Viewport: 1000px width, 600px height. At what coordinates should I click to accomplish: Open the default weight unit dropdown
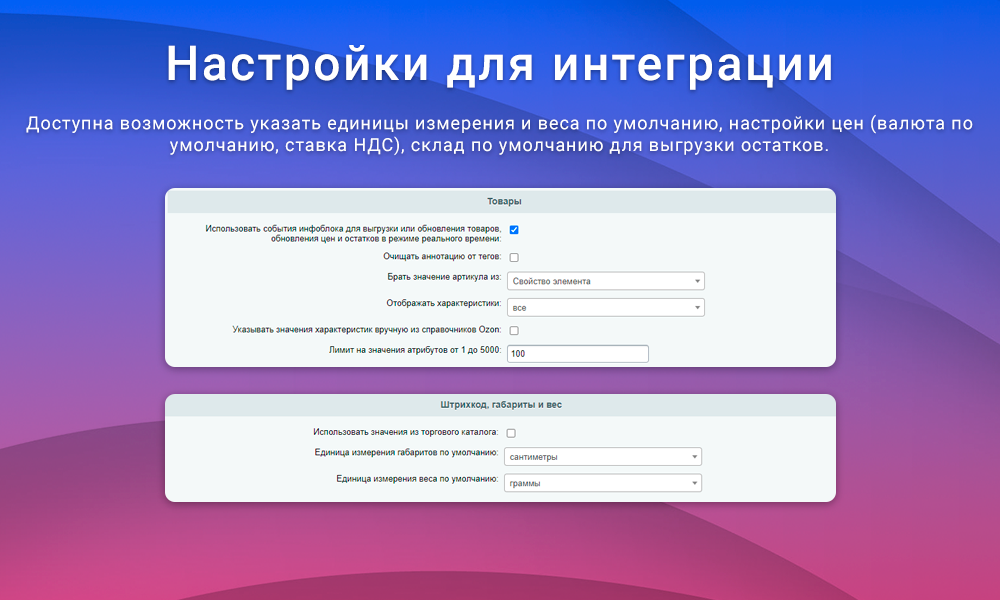click(602, 482)
